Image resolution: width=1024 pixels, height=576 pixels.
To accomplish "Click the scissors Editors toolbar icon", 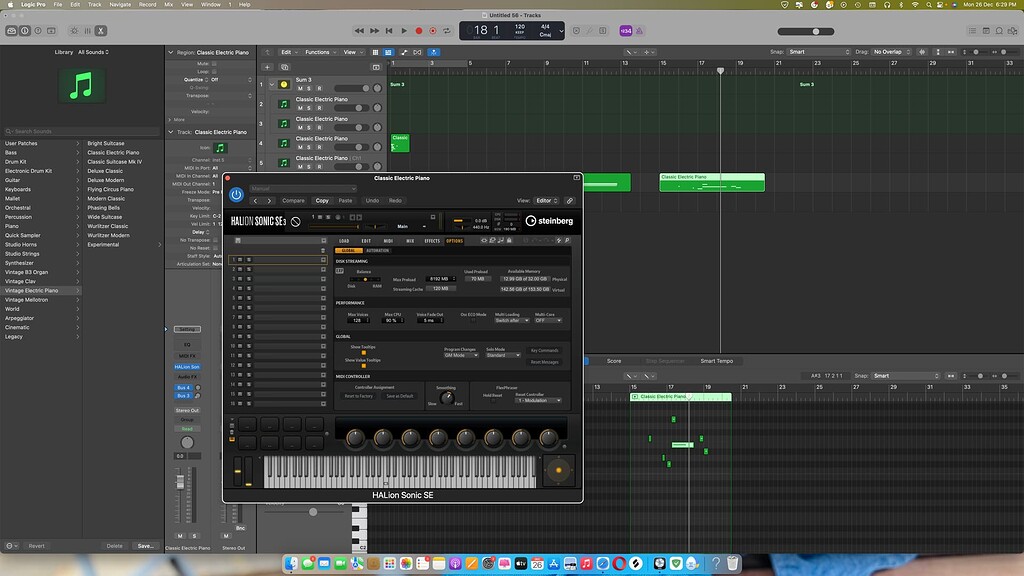I will pyautogui.click(x=101, y=31).
